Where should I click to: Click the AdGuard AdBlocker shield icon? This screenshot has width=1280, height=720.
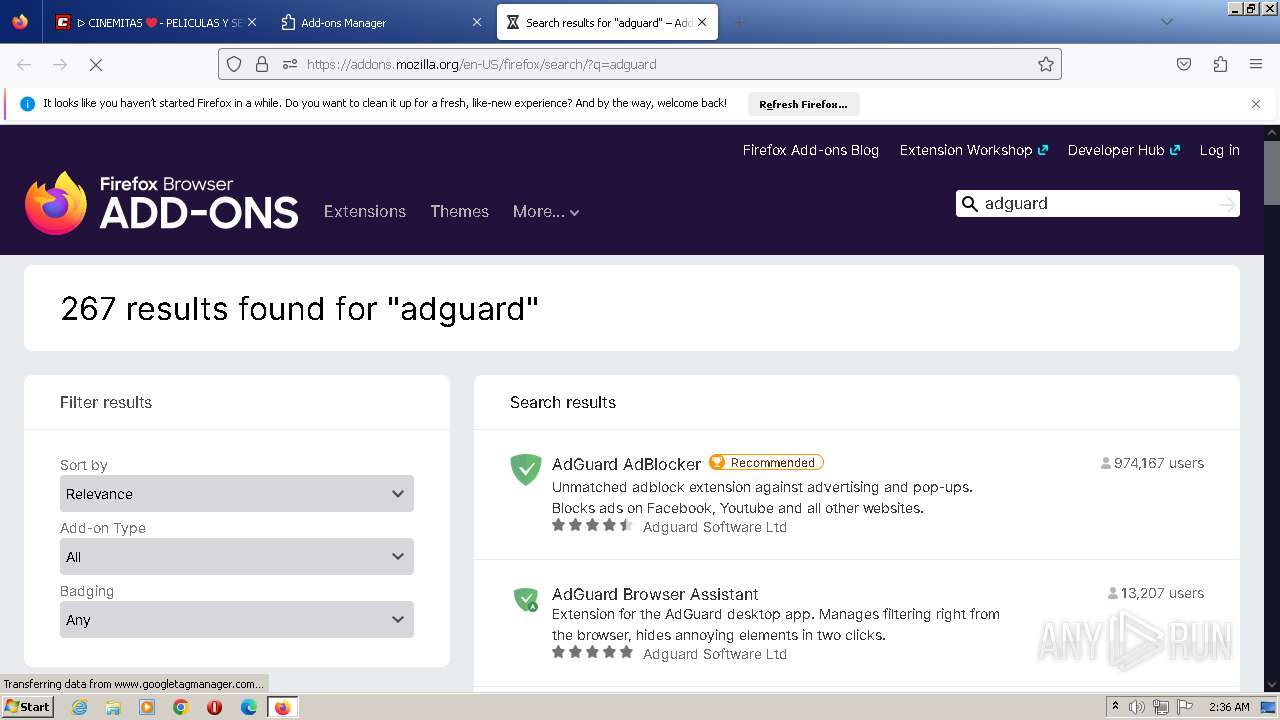tap(526, 469)
